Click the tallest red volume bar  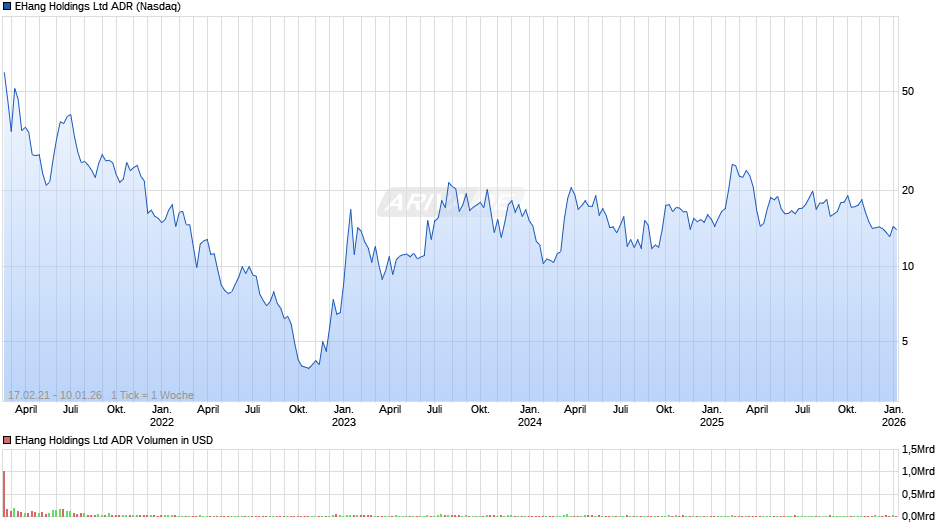click(x=4, y=494)
